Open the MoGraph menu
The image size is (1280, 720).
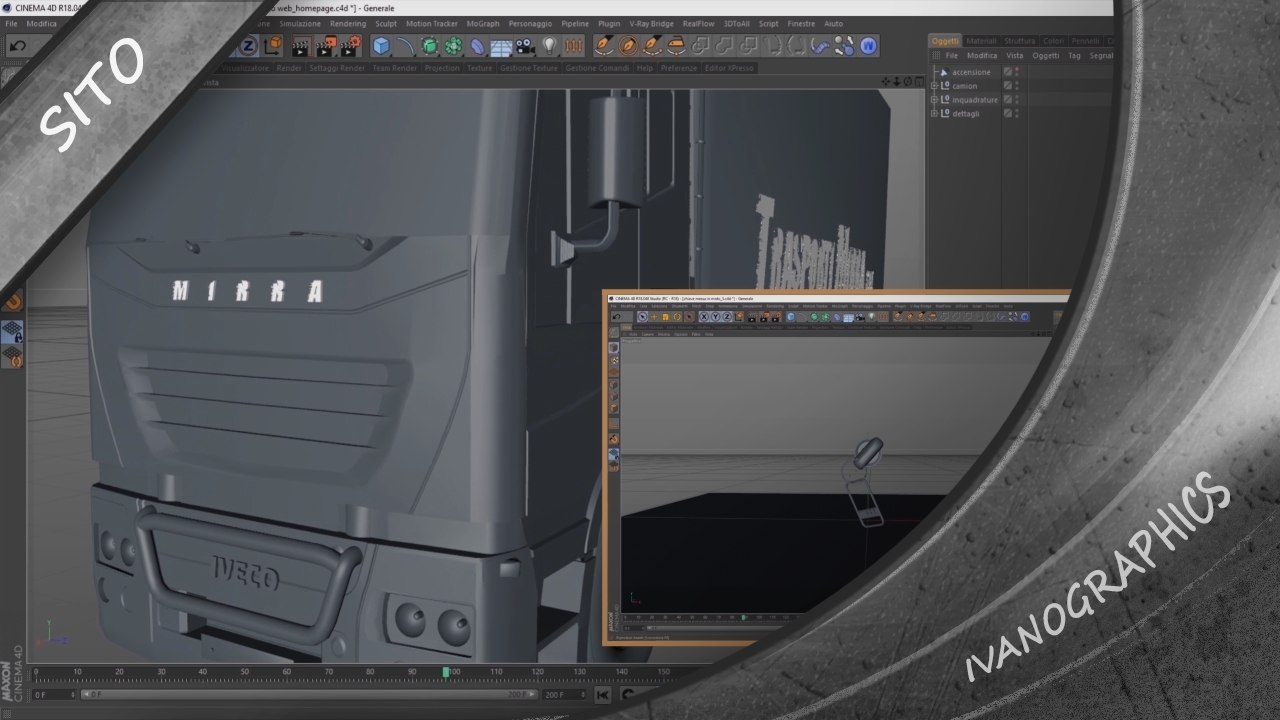pos(483,23)
